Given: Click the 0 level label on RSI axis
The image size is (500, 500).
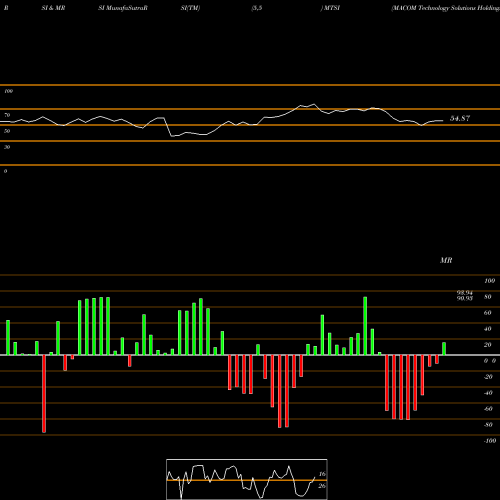Looking at the screenshot, I should 5,171.
